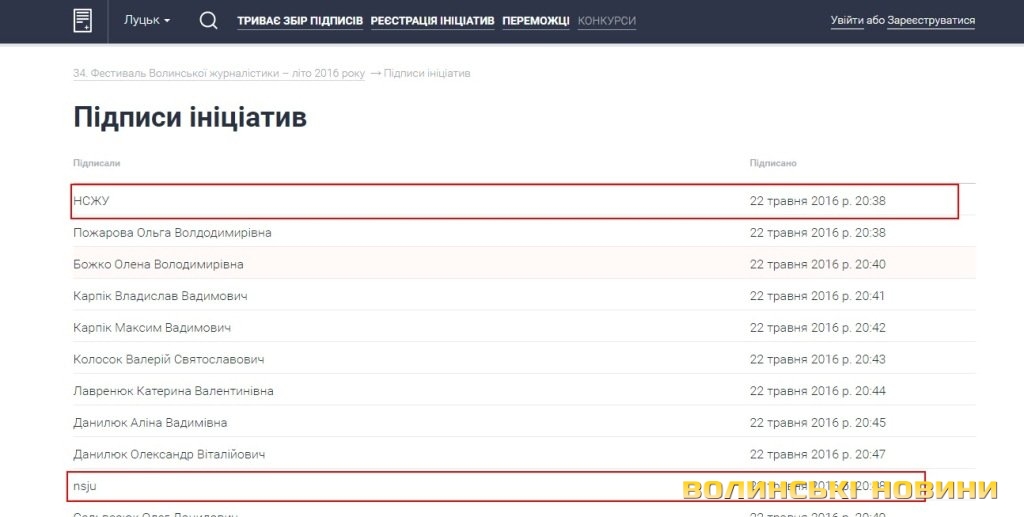1024x517 pixels.
Task: Select the Переможці menu item
Action: click(535, 21)
